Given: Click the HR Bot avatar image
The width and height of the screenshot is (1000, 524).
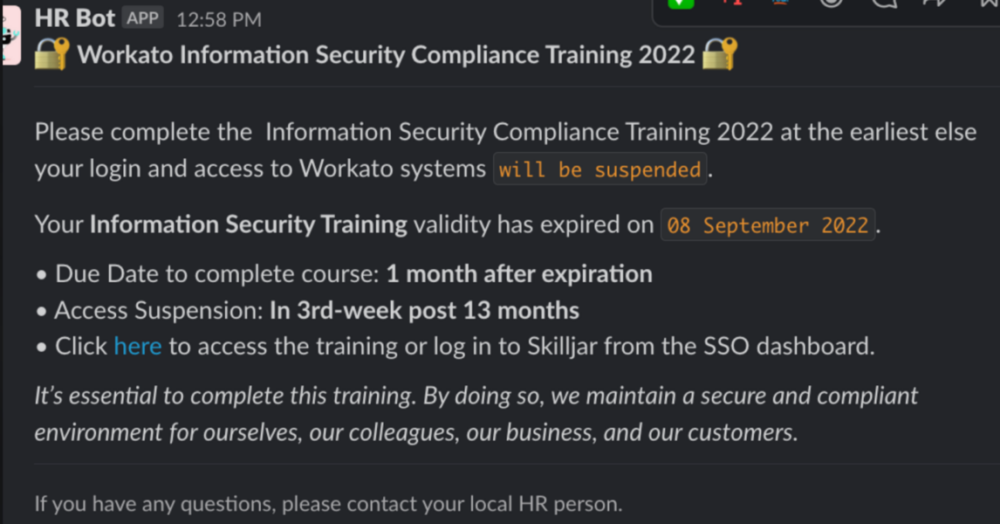Looking at the screenshot, I should (10, 36).
